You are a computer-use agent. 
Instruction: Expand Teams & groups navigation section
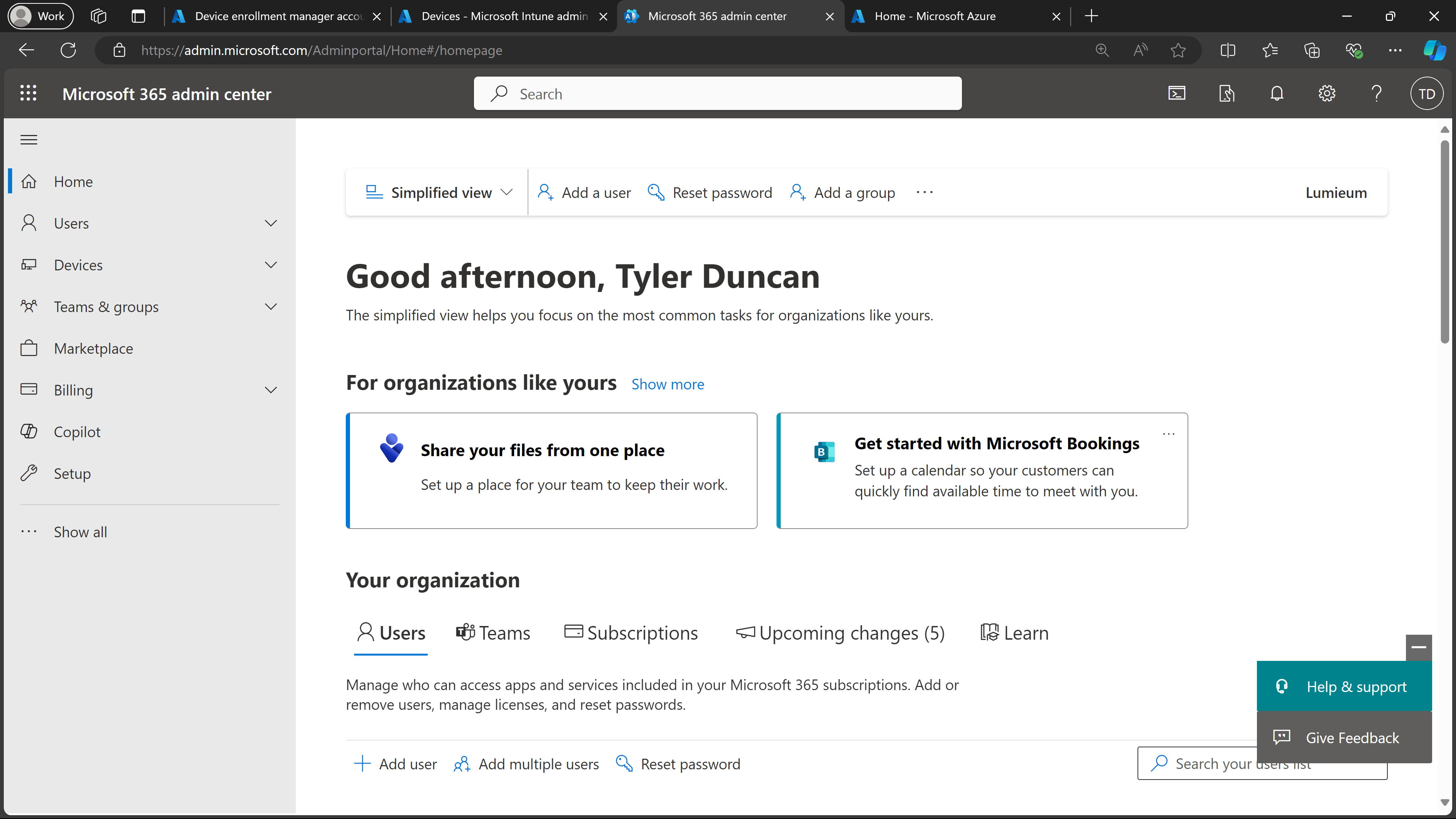pos(271,306)
